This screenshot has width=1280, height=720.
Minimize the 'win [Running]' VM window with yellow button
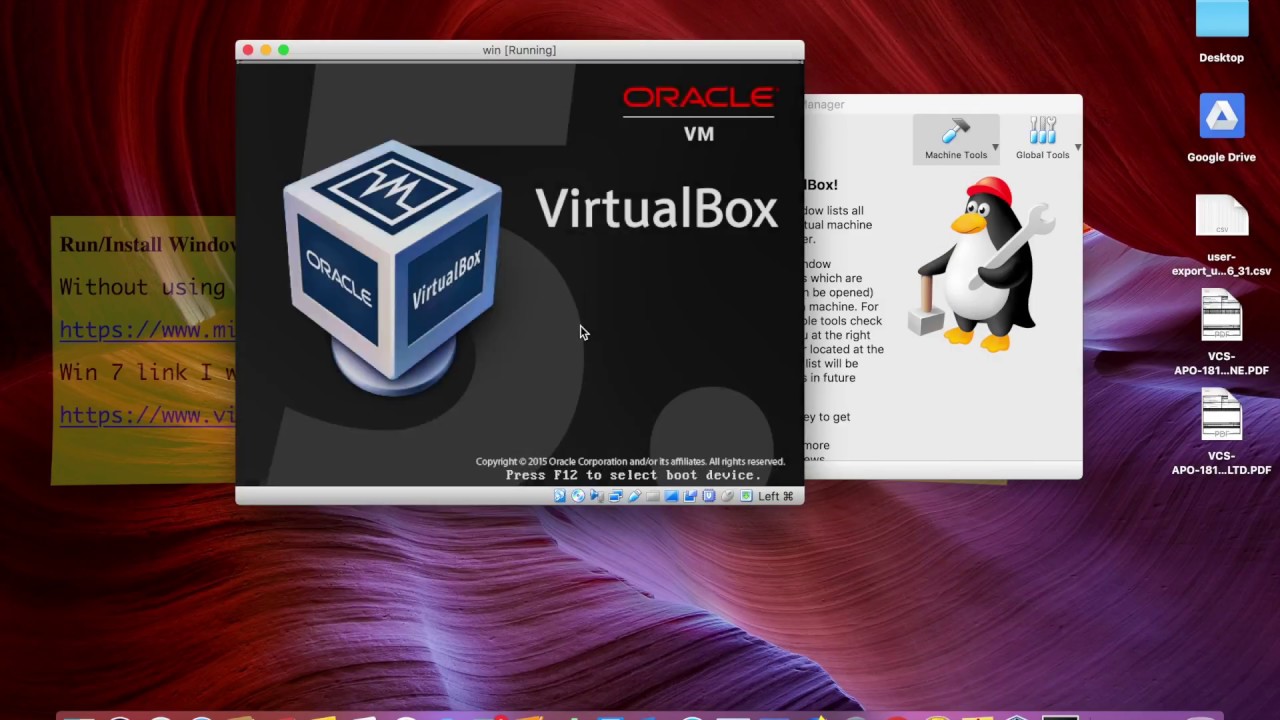266,50
